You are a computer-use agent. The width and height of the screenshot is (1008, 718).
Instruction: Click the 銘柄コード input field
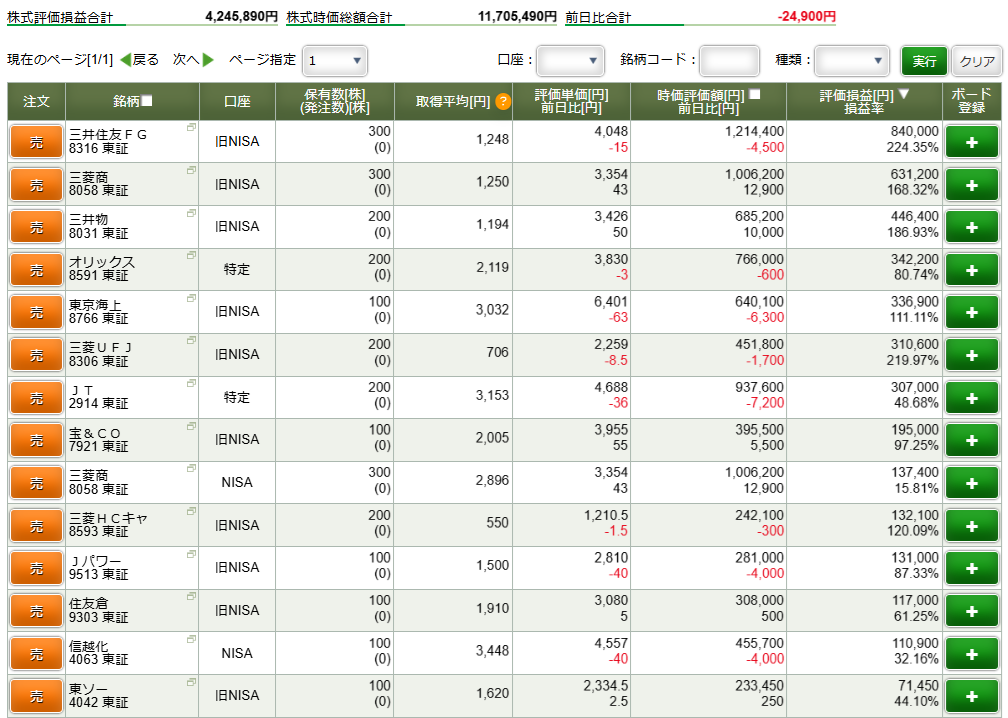[x=729, y=61]
